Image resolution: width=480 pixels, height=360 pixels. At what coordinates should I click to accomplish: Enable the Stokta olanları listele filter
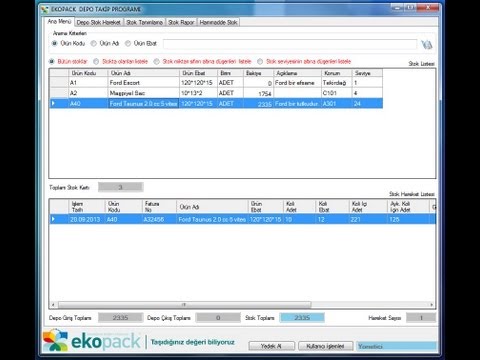(x=96, y=61)
